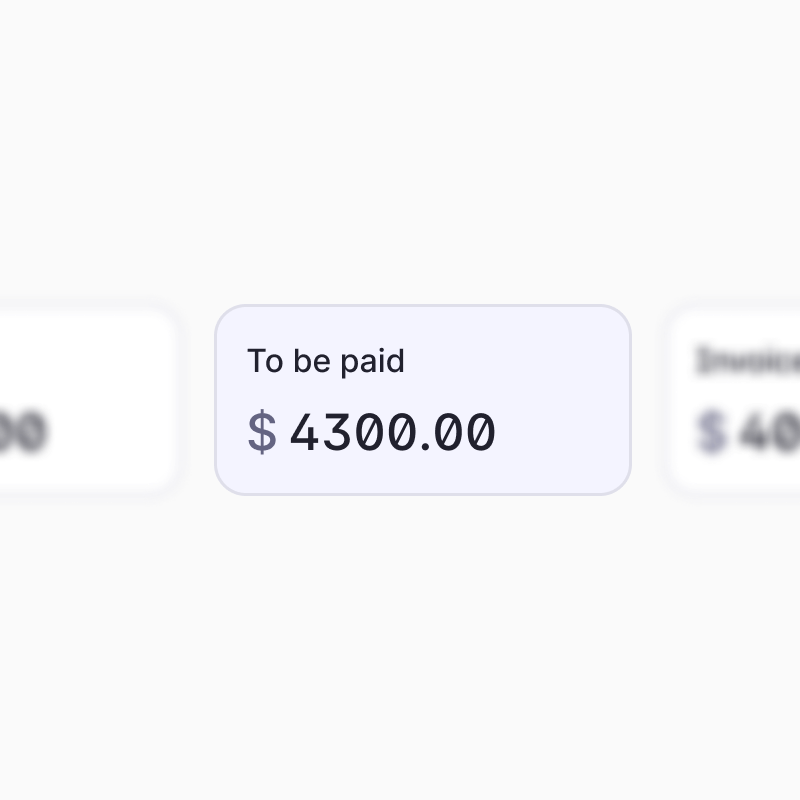This screenshot has height=800, width=800.
Task: Click the blurred Invoice title text
Action: [748, 360]
